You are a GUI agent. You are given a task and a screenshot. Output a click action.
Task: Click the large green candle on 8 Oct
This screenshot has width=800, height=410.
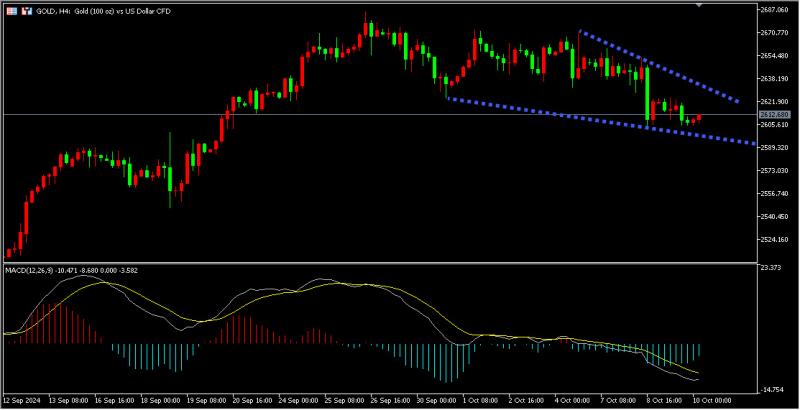(x=647, y=94)
